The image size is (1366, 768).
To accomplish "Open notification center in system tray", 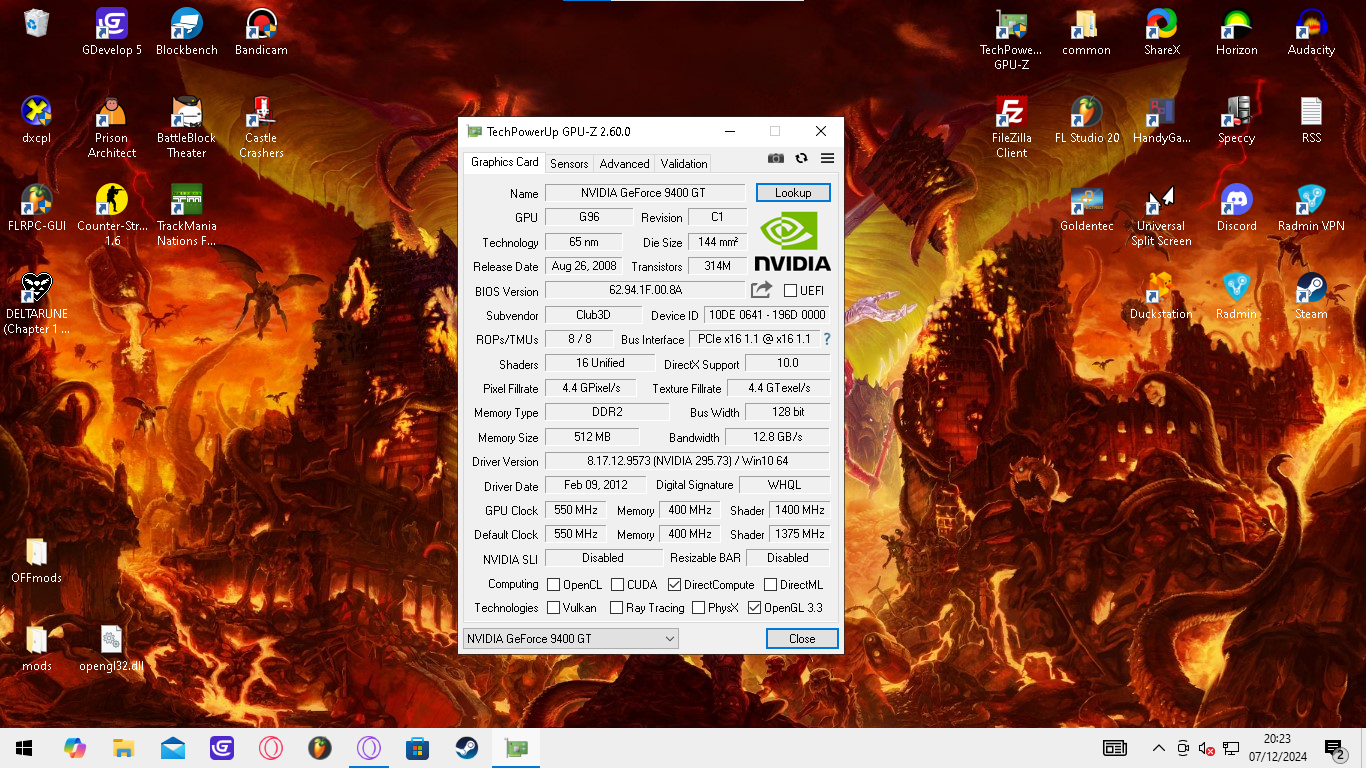I will click(x=1334, y=748).
